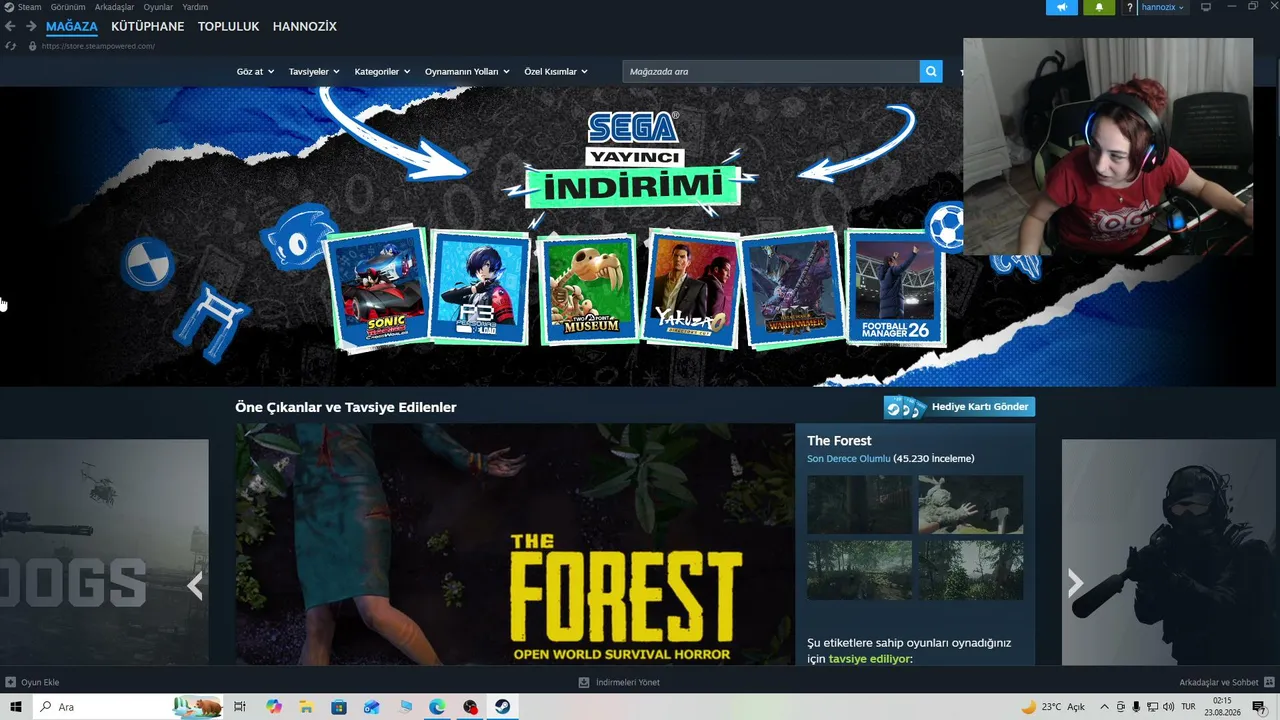The height and width of the screenshot is (720, 1280).
Task: Open the HANNOZİX profile tab
Action: (x=305, y=26)
